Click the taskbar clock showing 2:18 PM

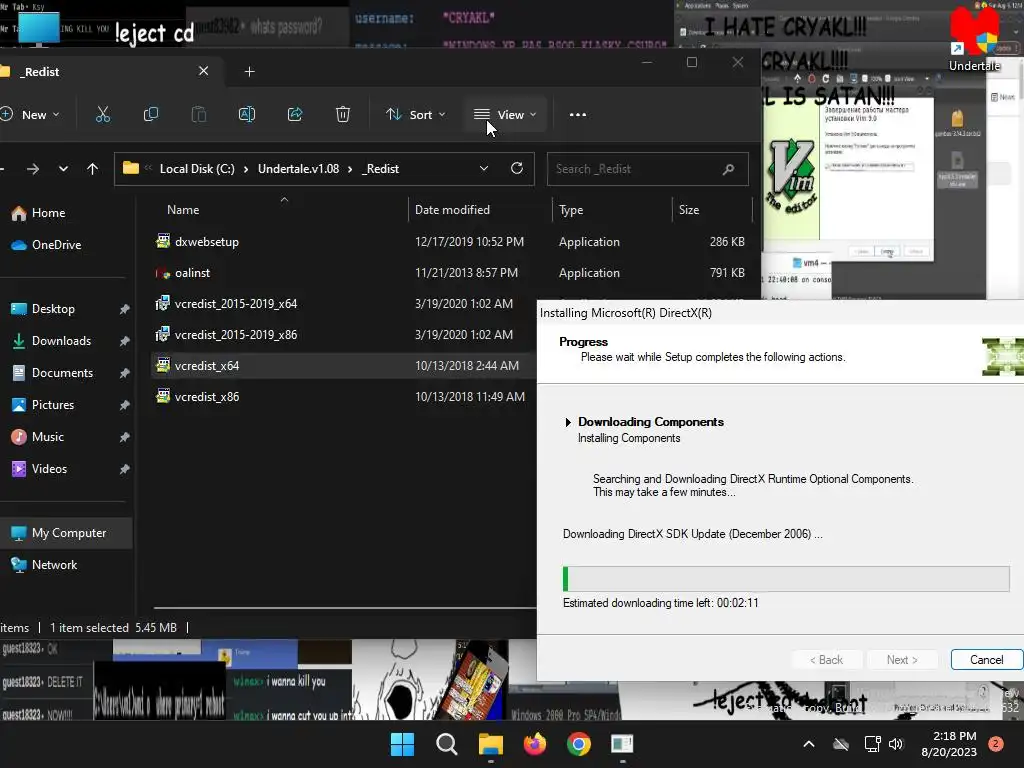[950, 744]
